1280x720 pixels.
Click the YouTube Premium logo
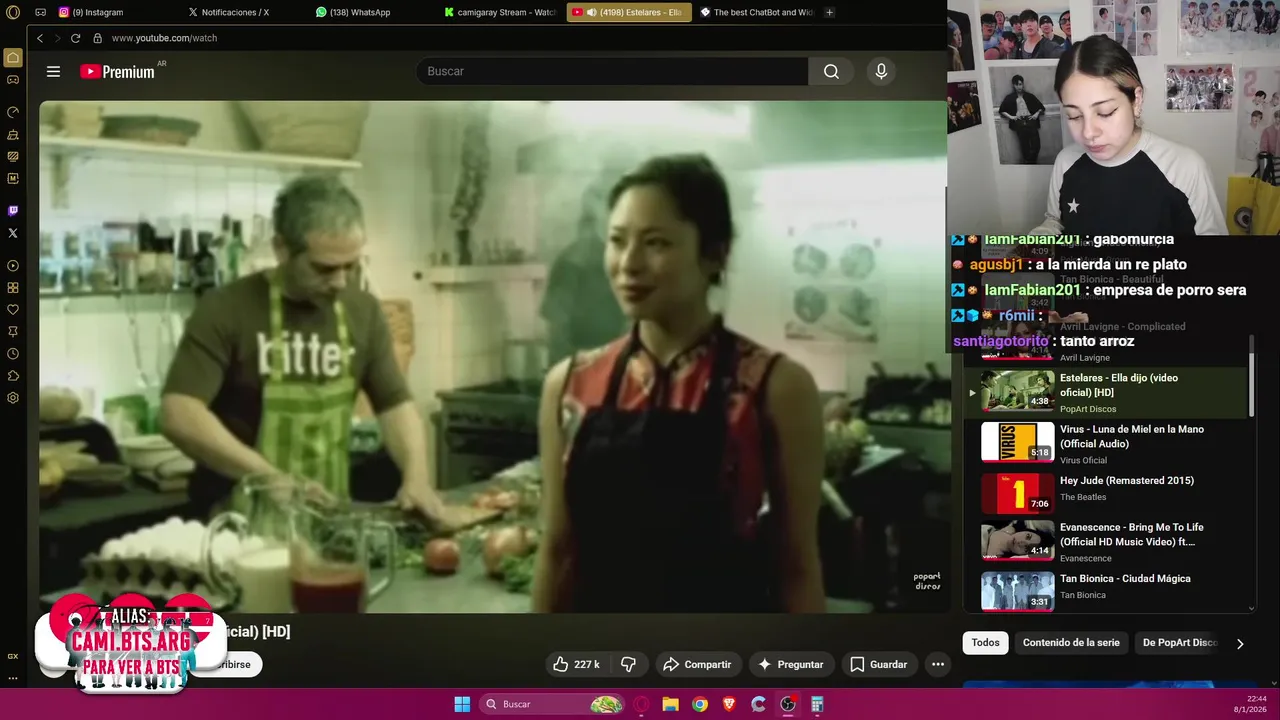(x=117, y=71)
